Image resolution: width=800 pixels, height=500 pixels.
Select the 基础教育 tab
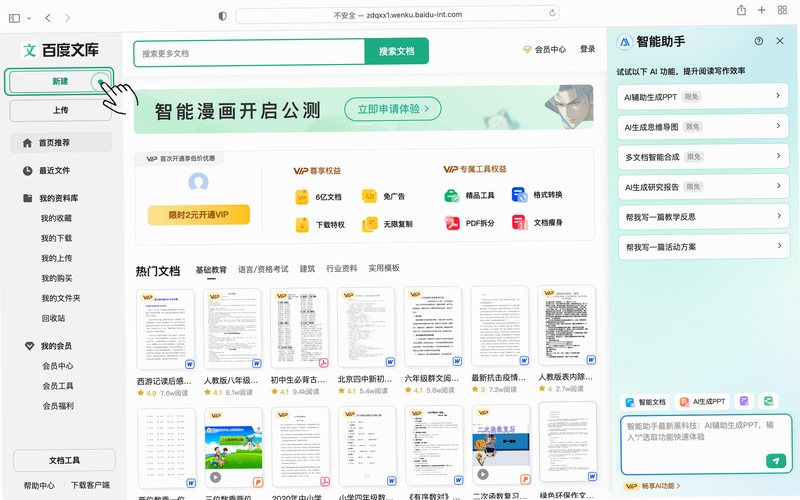click(211, 270)
